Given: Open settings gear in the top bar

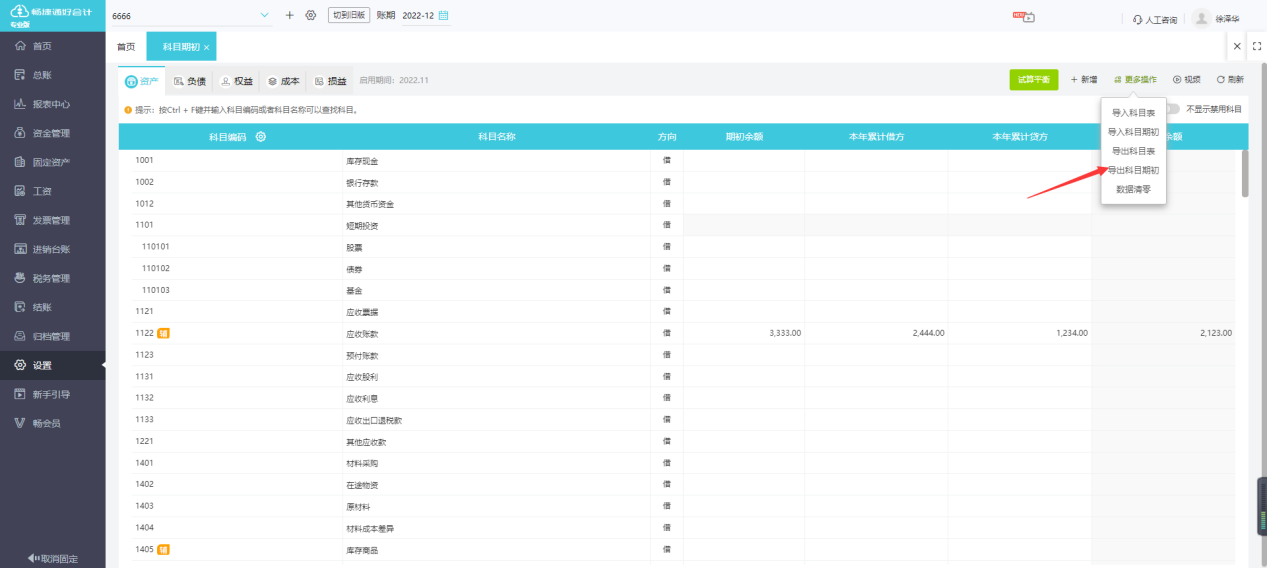Looking at the screenshot, I should click(311, 15).
